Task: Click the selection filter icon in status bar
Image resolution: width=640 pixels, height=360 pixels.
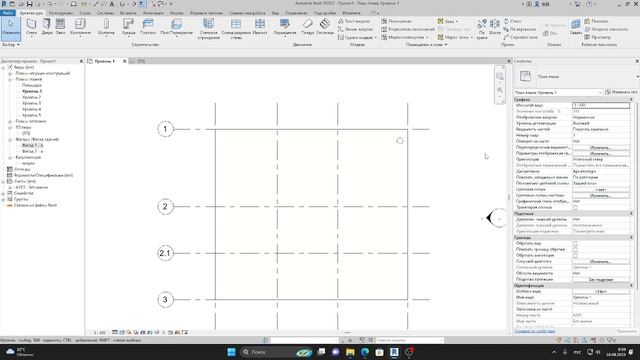Action: 611,340
